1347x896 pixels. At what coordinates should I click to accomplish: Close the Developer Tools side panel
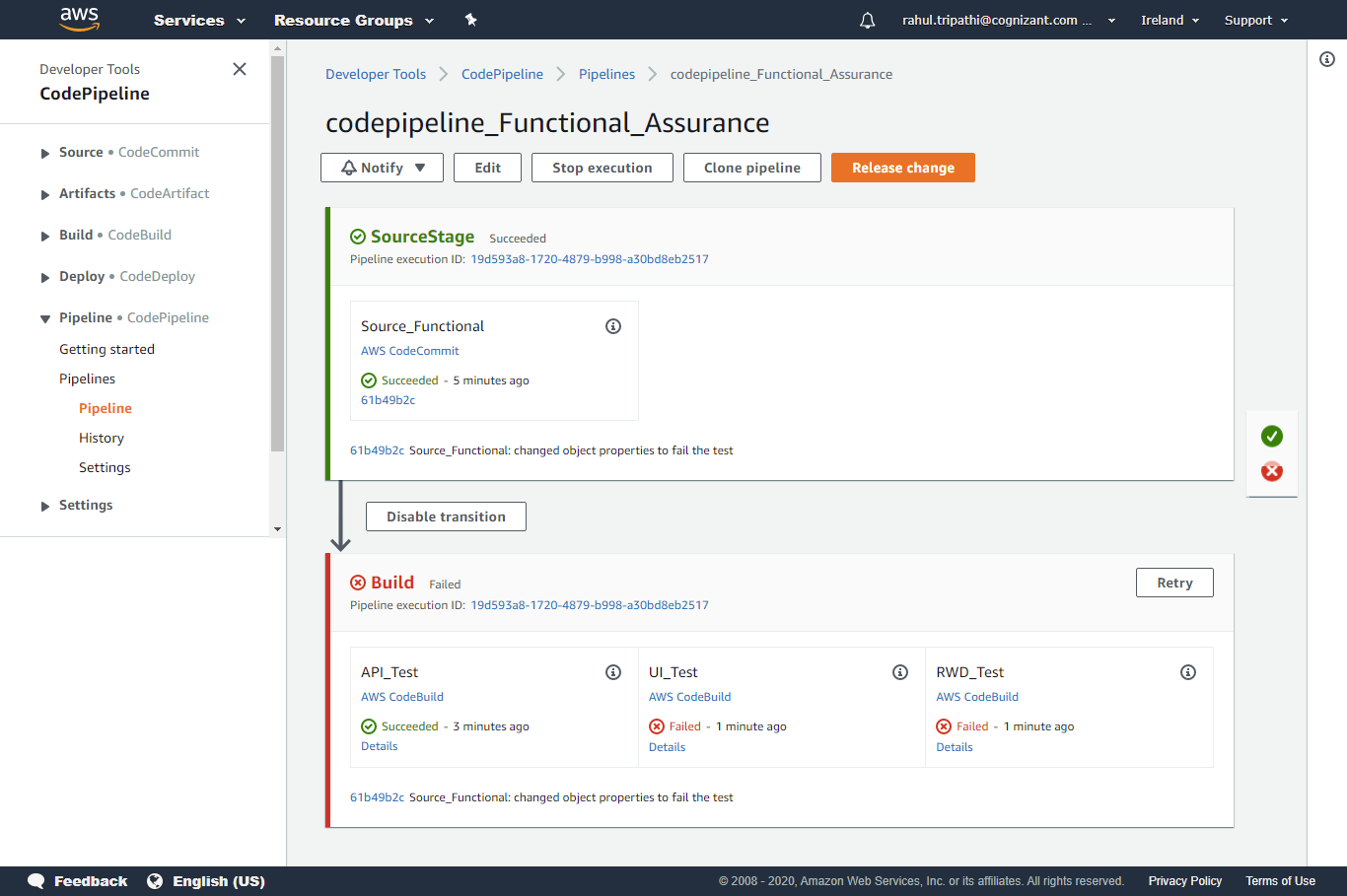(x=240, y=69)
